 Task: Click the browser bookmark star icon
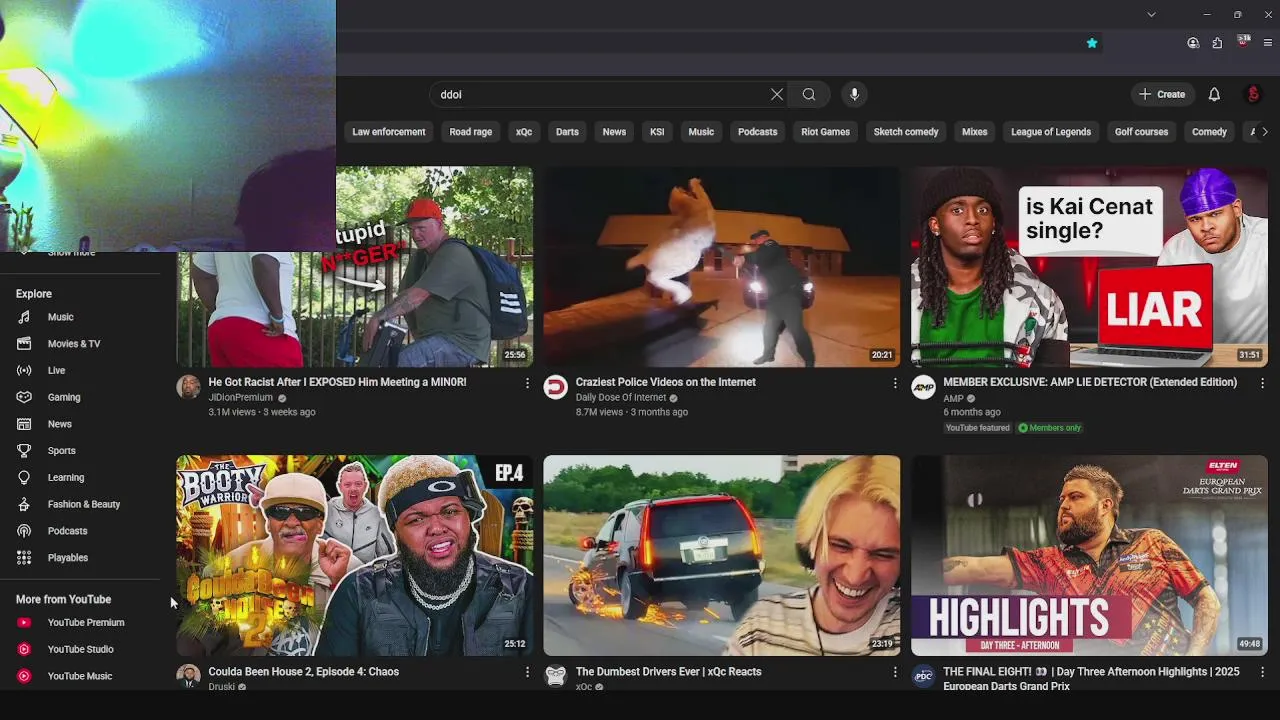coord(1092,43)
